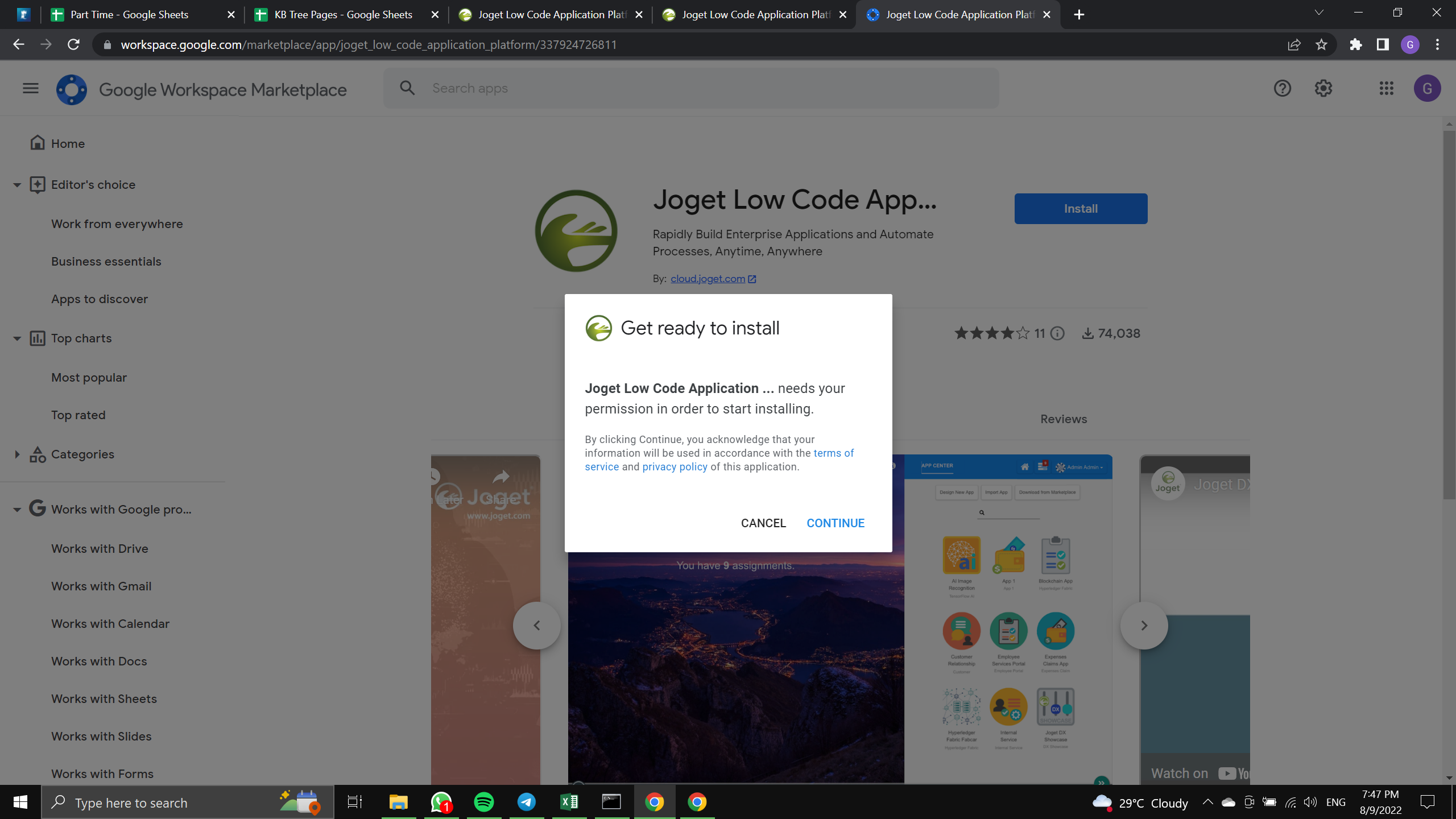
Task: Open the Google apps grid icon
Action: pyautogui.click(x=1386, y=88)
